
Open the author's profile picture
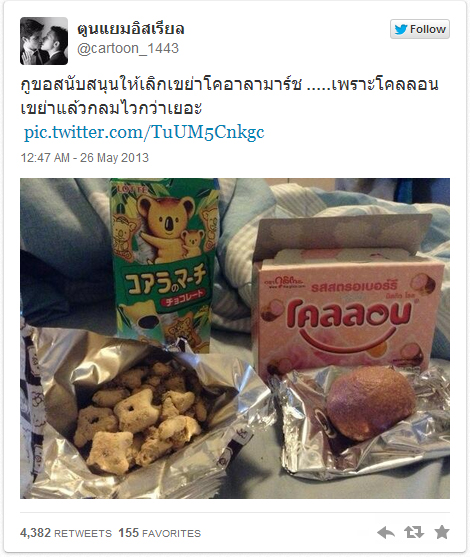point(44,41)
